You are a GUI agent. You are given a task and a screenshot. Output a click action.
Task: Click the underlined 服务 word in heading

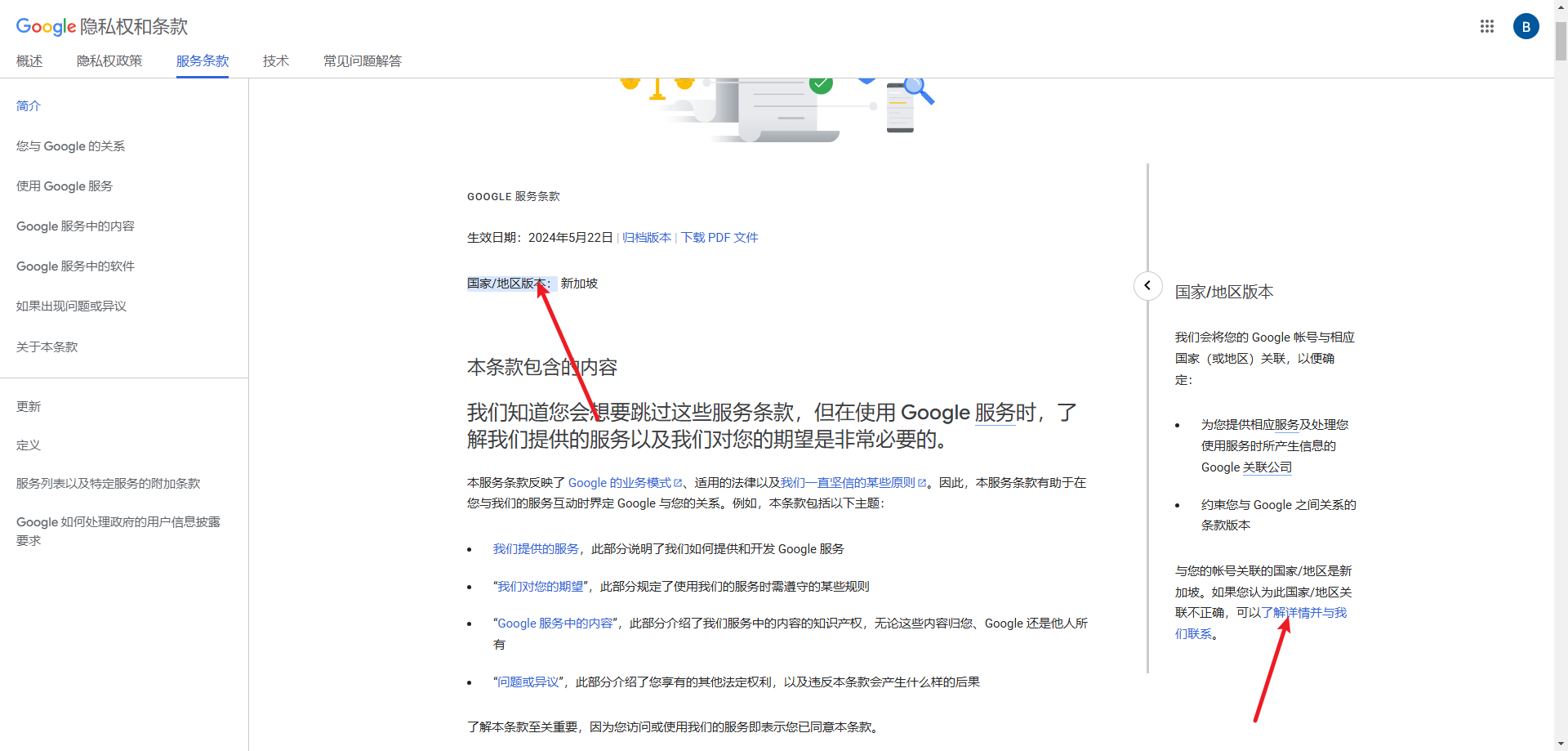995,413
